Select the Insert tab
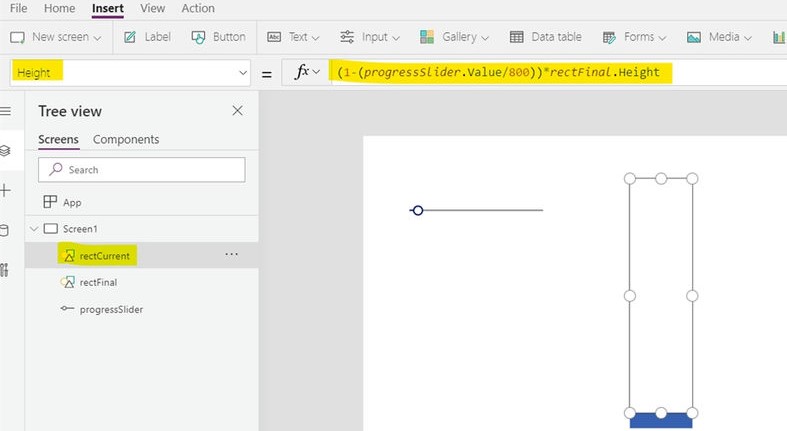Image resolution: width=787 pixels, height=431 pixels. [x=107, y=8]
